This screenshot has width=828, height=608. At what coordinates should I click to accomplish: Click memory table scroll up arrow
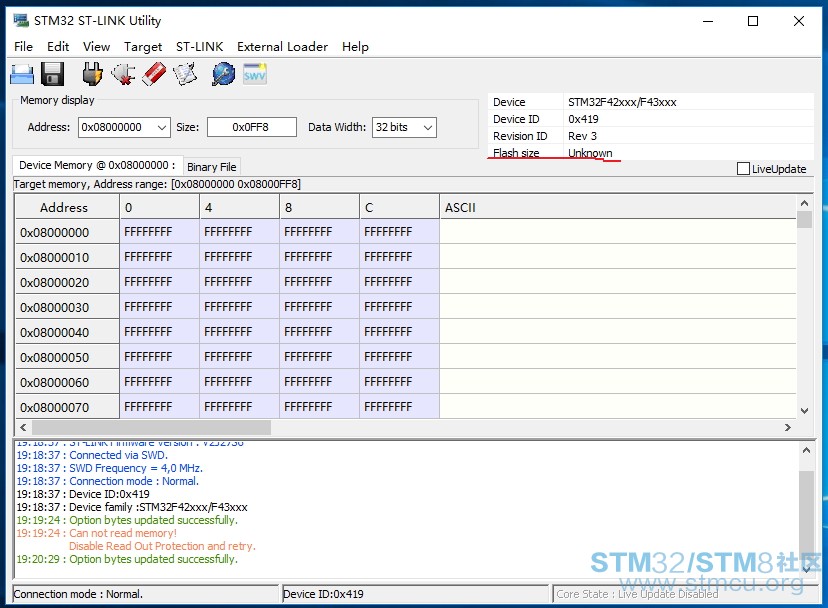click(x=805, y=203)
